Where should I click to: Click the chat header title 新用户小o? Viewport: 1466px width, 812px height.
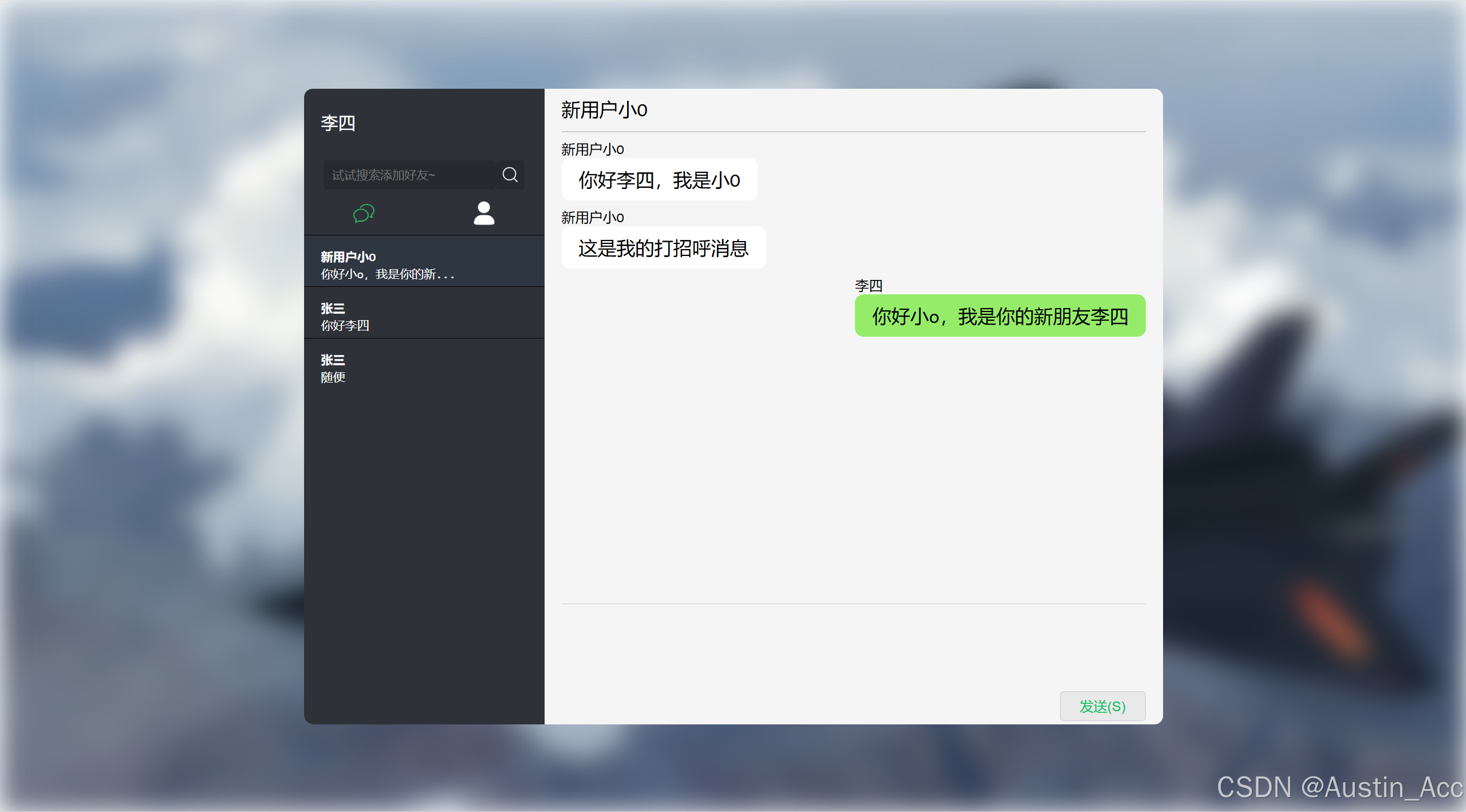pyautogui.click(x=604, y=110)
